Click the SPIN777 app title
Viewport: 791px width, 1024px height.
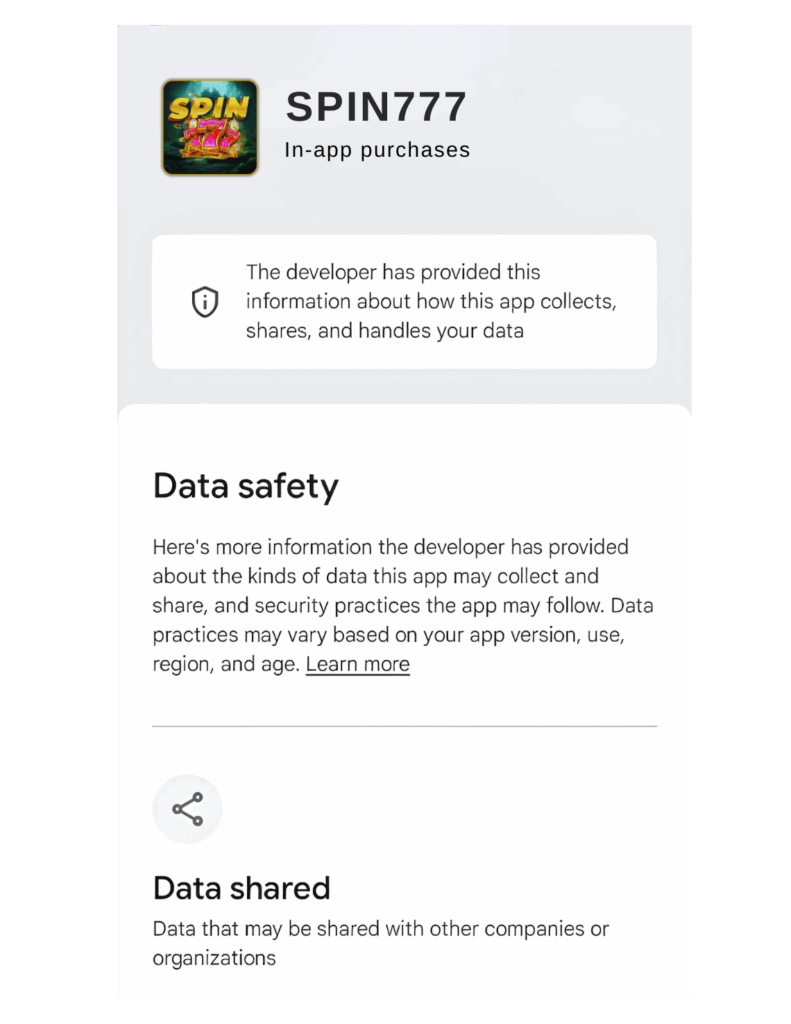(376, 107)
